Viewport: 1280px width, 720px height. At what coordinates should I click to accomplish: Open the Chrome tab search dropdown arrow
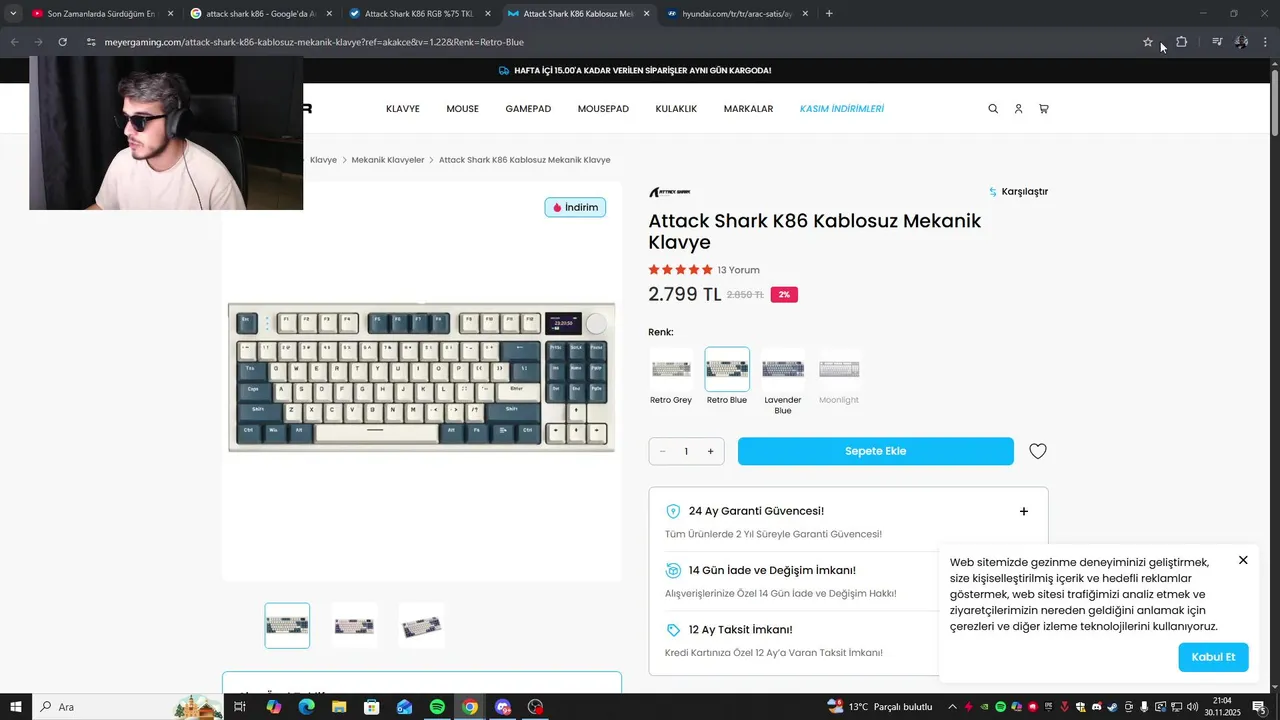point(13,14)
